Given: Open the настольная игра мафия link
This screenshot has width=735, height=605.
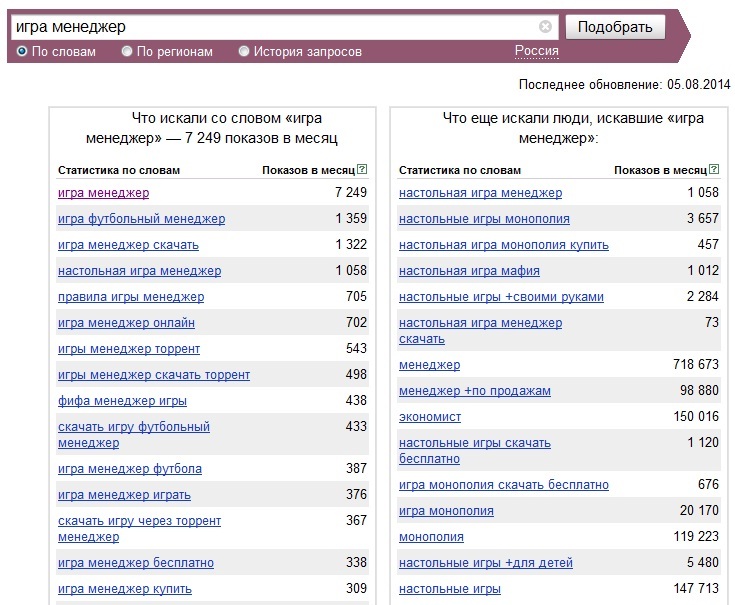Looking at the screenshot, I should pos(469,271).
